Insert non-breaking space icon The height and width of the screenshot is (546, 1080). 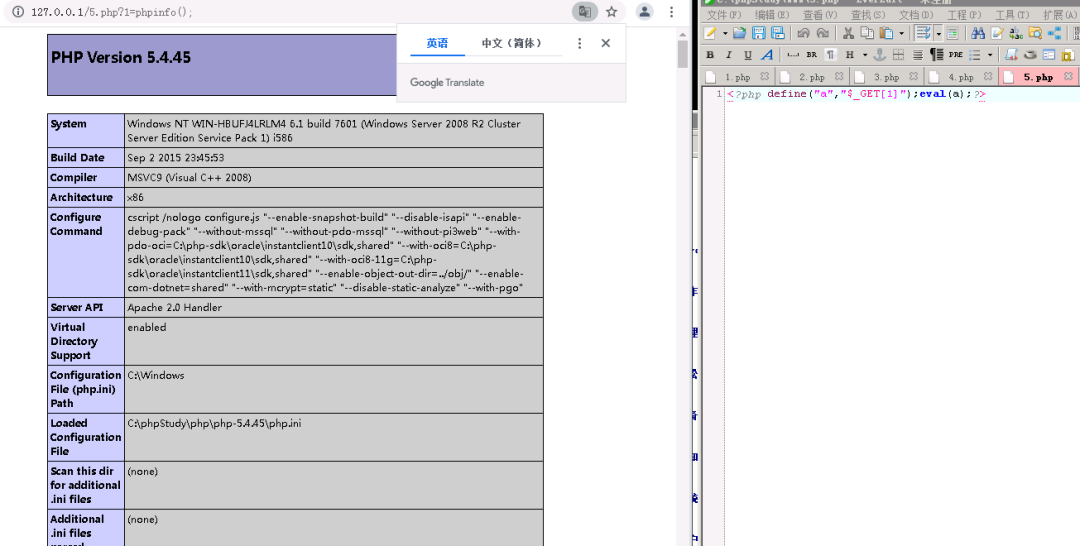(793, 55)
